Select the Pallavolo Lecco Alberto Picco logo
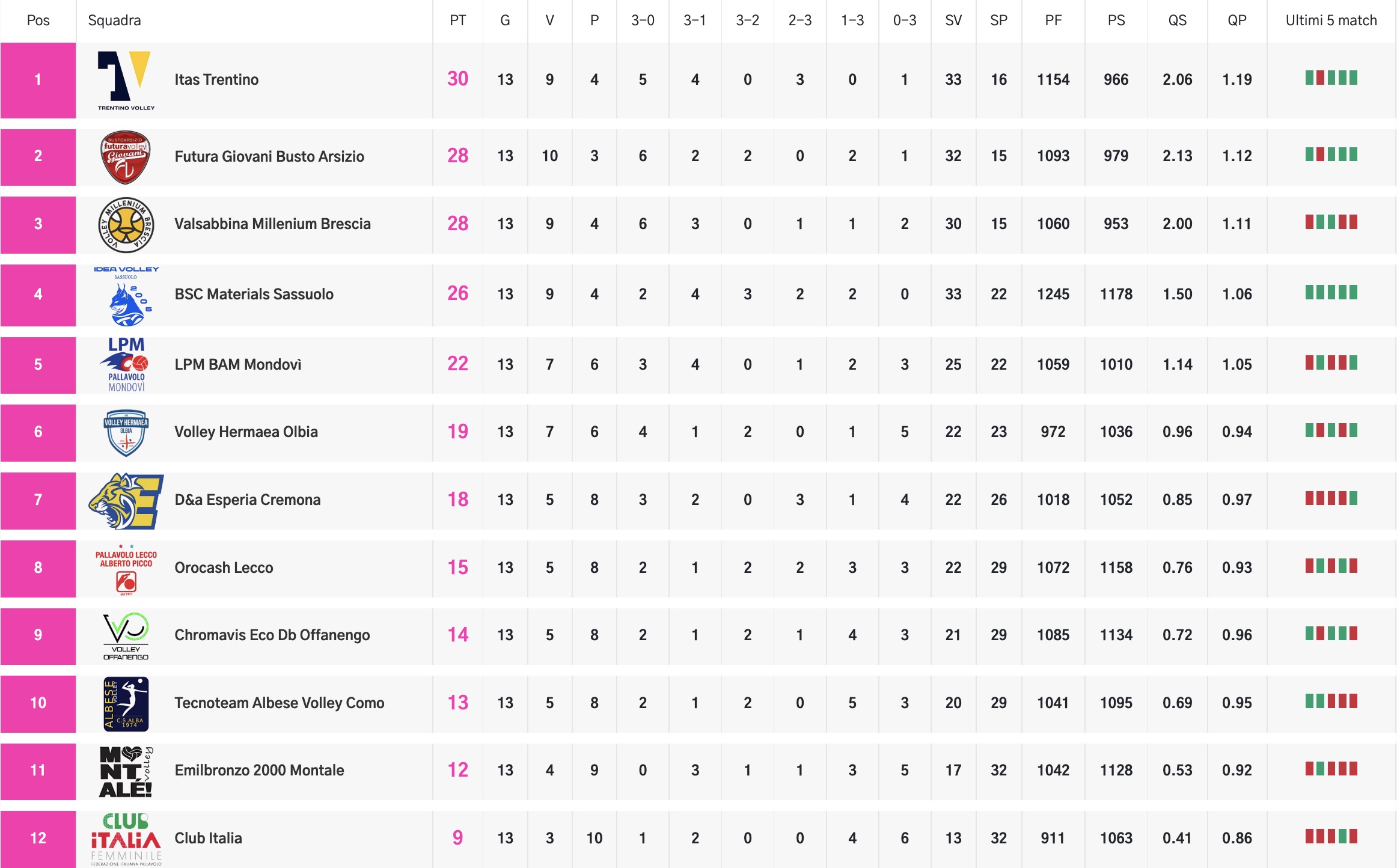Image resolution: width=1397 pixels, height=868 pixels. click(x=126, y=569)
